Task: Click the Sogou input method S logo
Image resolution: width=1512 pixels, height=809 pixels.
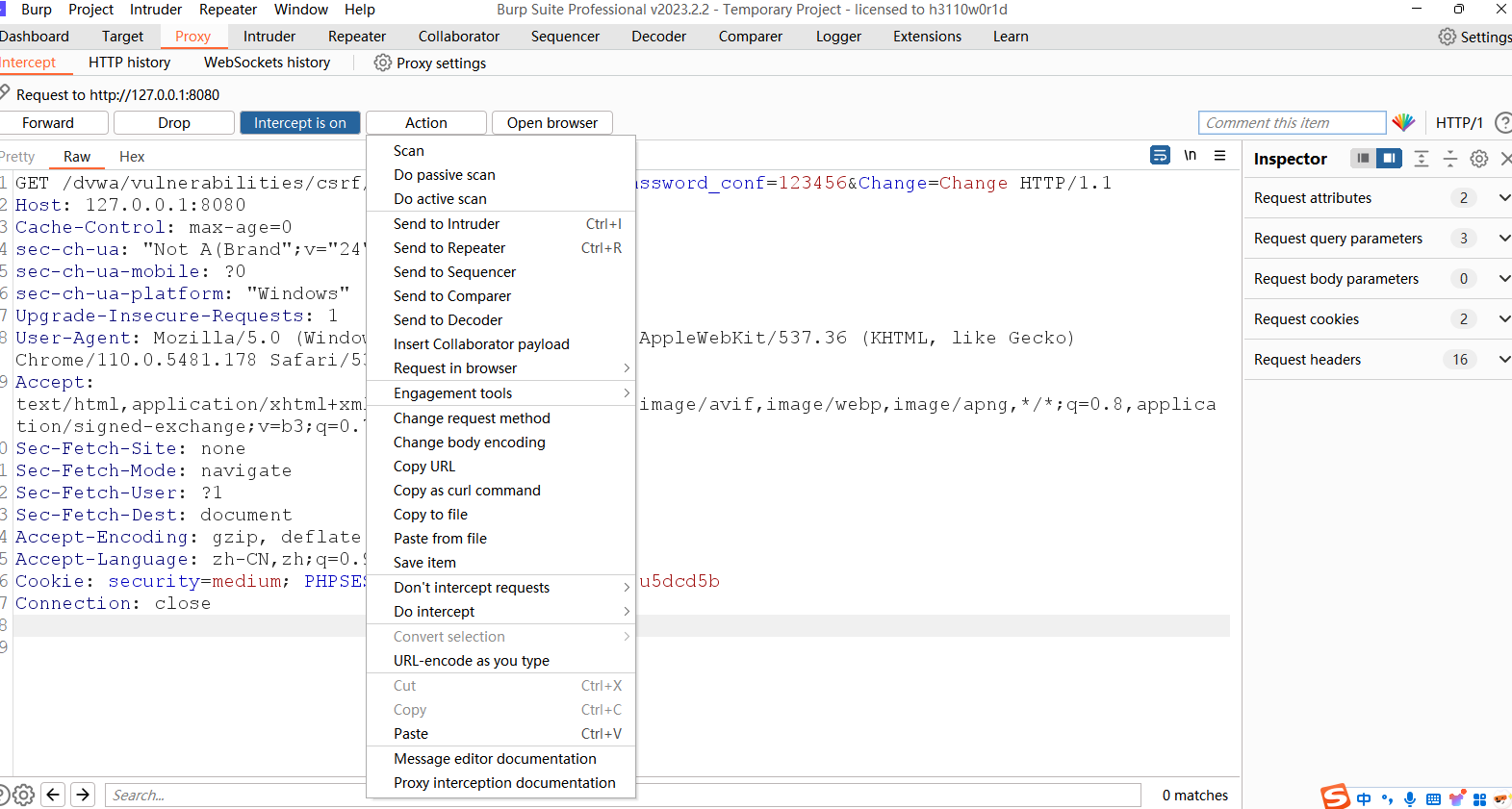Action: coord(1335,796)
